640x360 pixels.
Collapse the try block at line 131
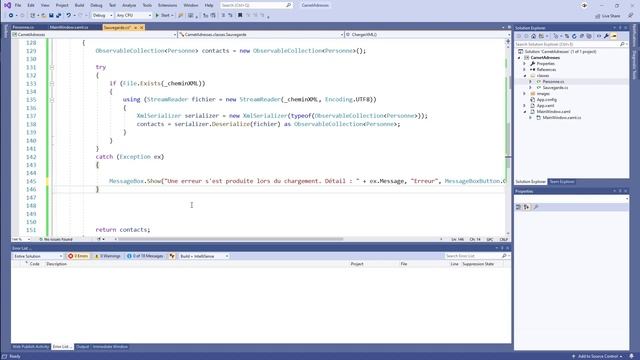click(52, 67)
